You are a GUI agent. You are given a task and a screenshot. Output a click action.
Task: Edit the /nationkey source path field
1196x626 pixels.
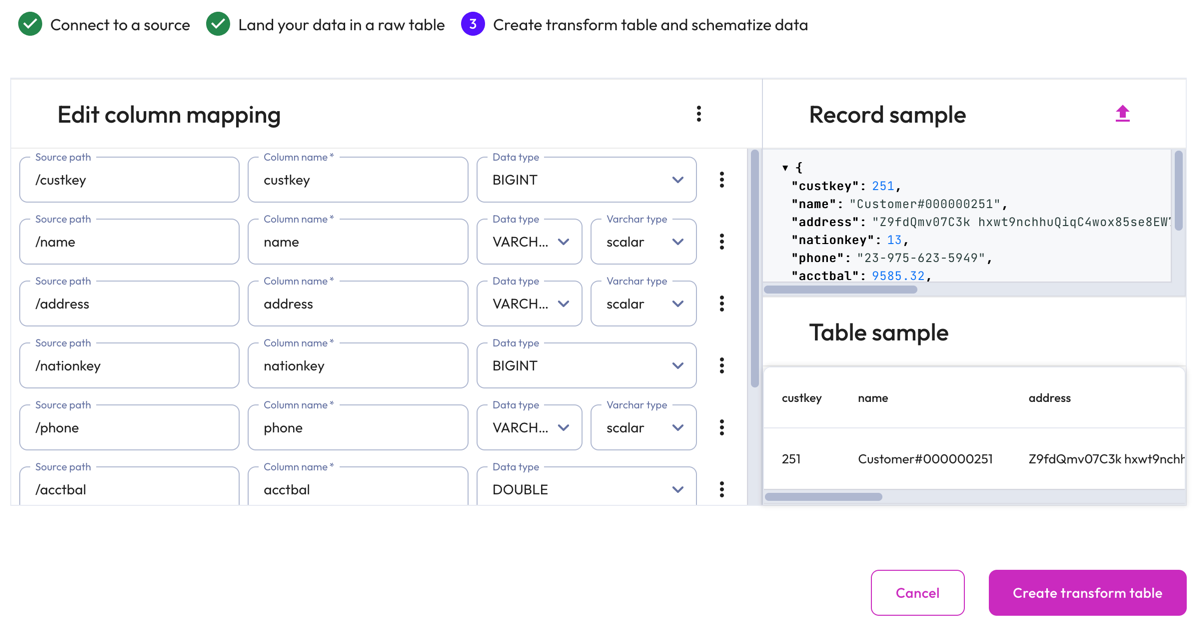[130, 366]
